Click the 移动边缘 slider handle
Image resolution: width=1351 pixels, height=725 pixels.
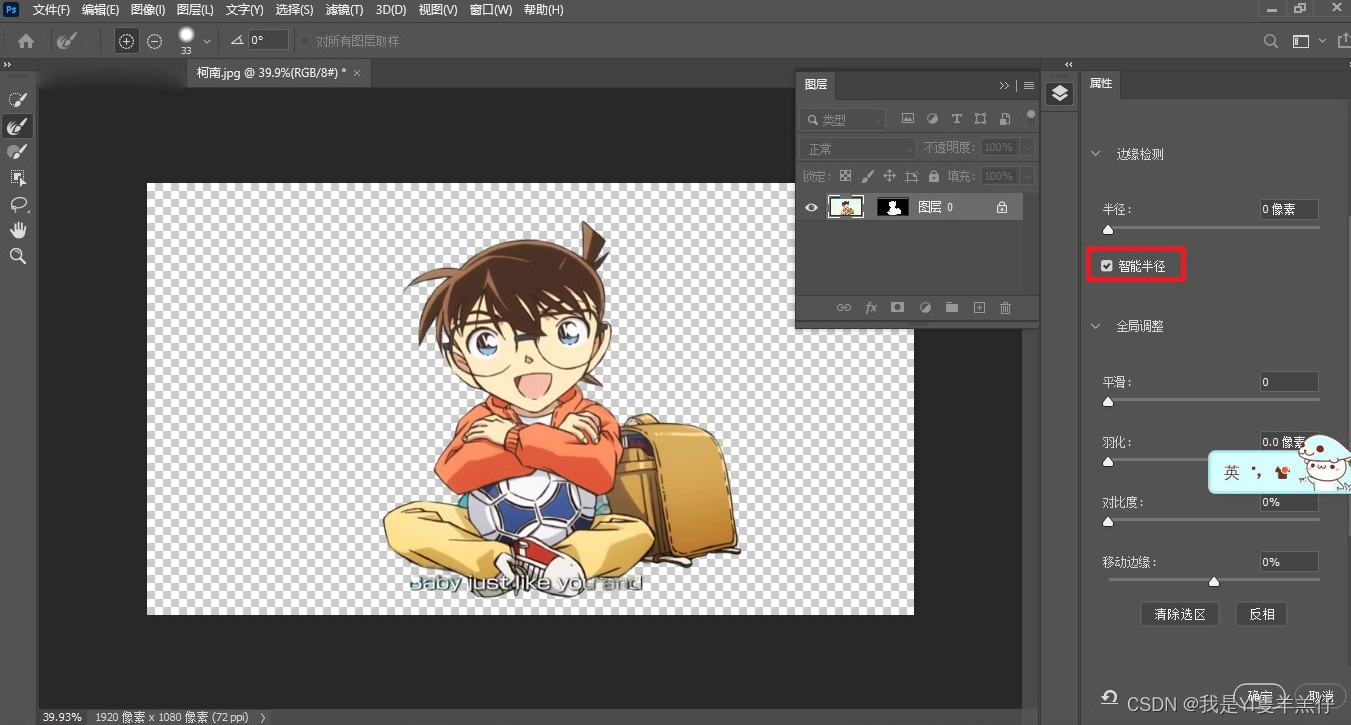[1214, 581]
